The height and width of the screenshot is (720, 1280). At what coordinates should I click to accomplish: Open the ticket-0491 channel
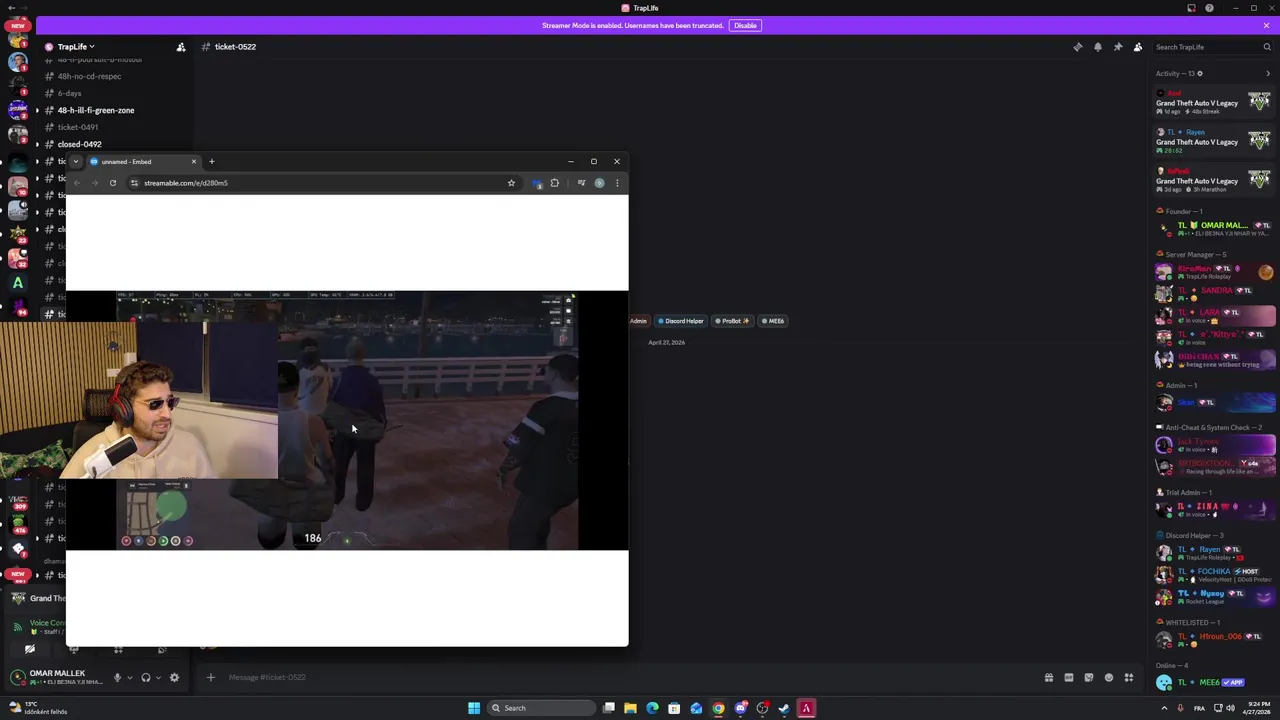(x=78, y=127)
